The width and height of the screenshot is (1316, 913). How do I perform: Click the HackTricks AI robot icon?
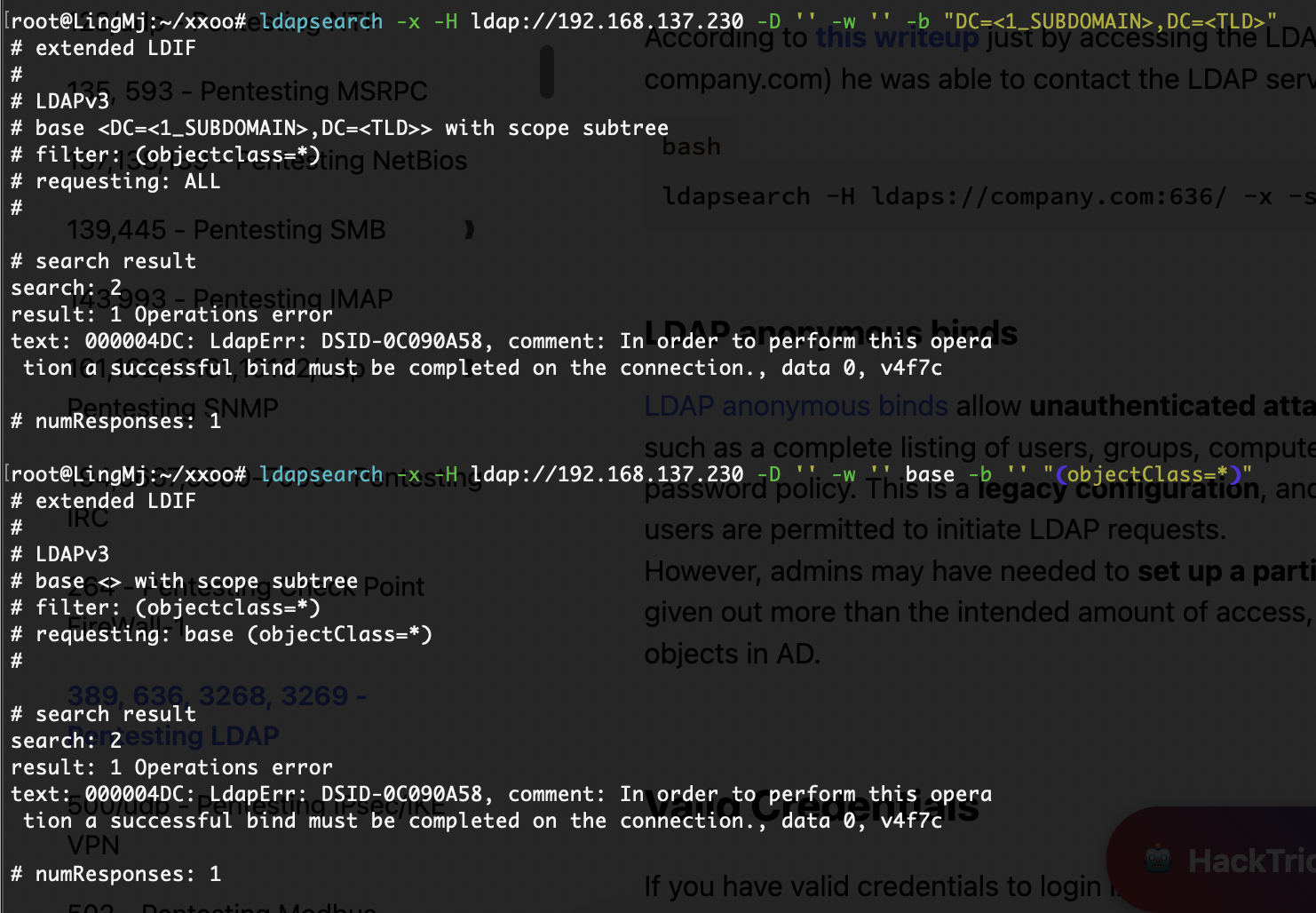click(1158, 860)
